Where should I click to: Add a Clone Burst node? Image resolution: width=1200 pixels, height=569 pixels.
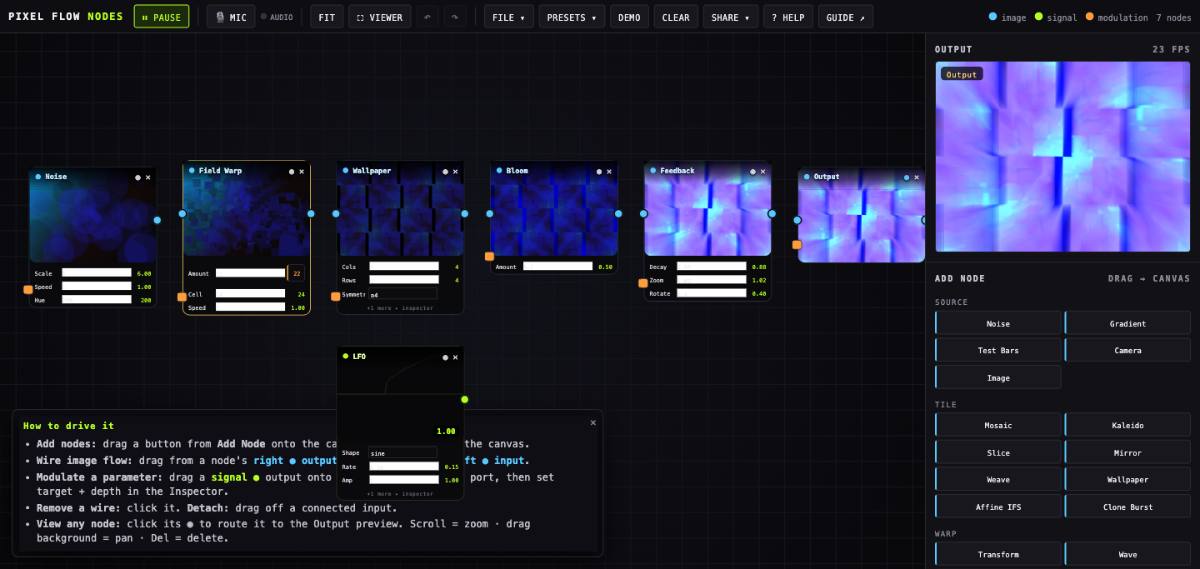[1127, 506]
